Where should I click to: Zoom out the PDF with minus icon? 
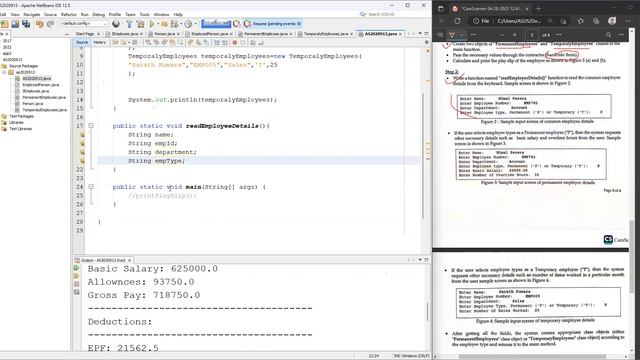(502, 35)
